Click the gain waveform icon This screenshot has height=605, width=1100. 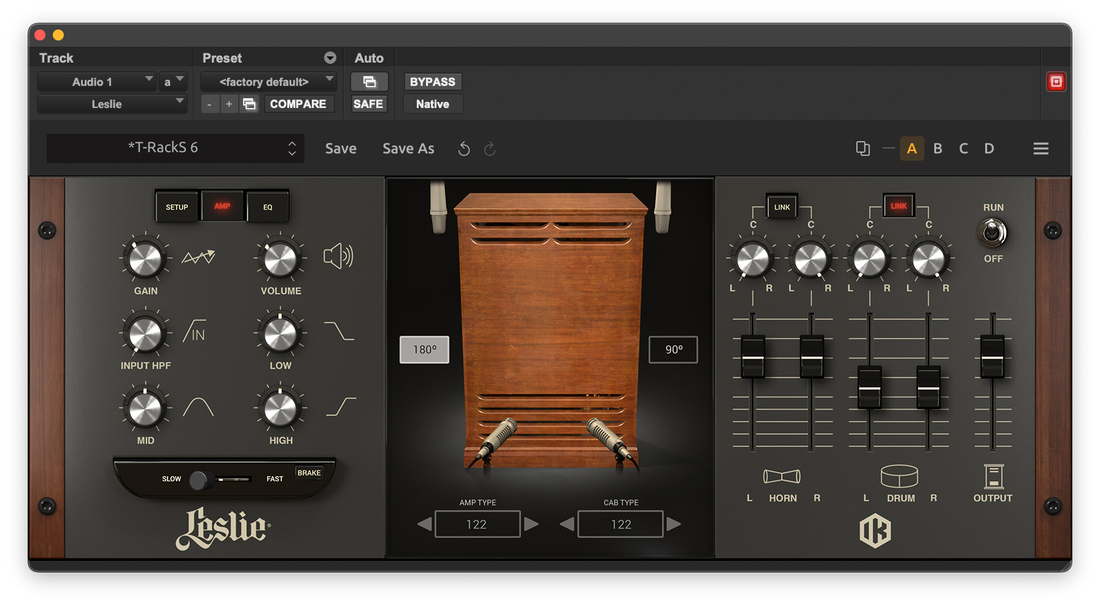[x=199, y=258]
